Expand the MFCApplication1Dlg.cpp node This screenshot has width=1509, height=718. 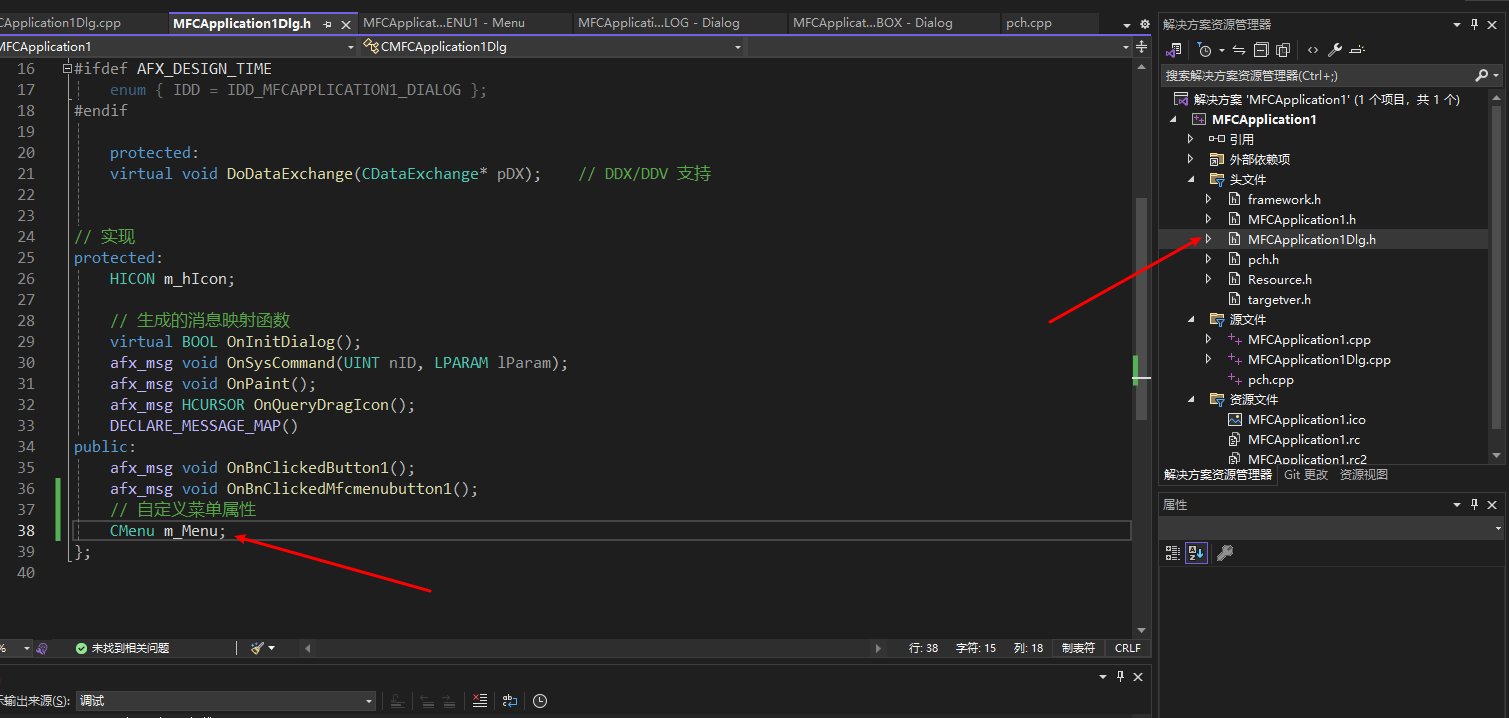click(1208, 359)
